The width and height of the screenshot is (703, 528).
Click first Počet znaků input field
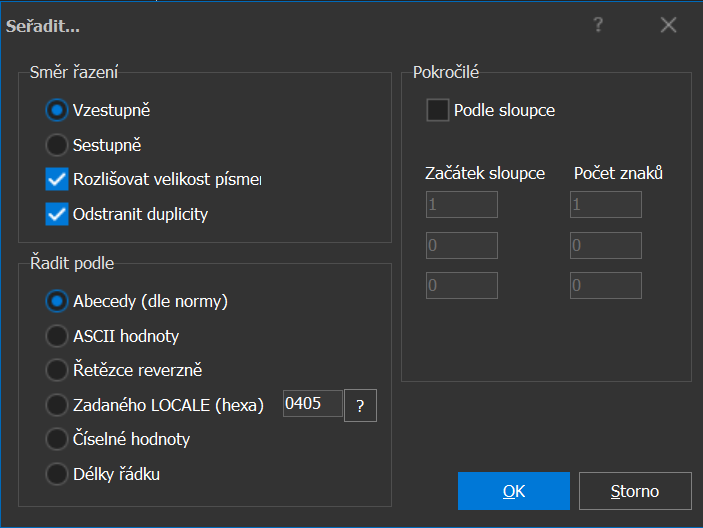606,204
